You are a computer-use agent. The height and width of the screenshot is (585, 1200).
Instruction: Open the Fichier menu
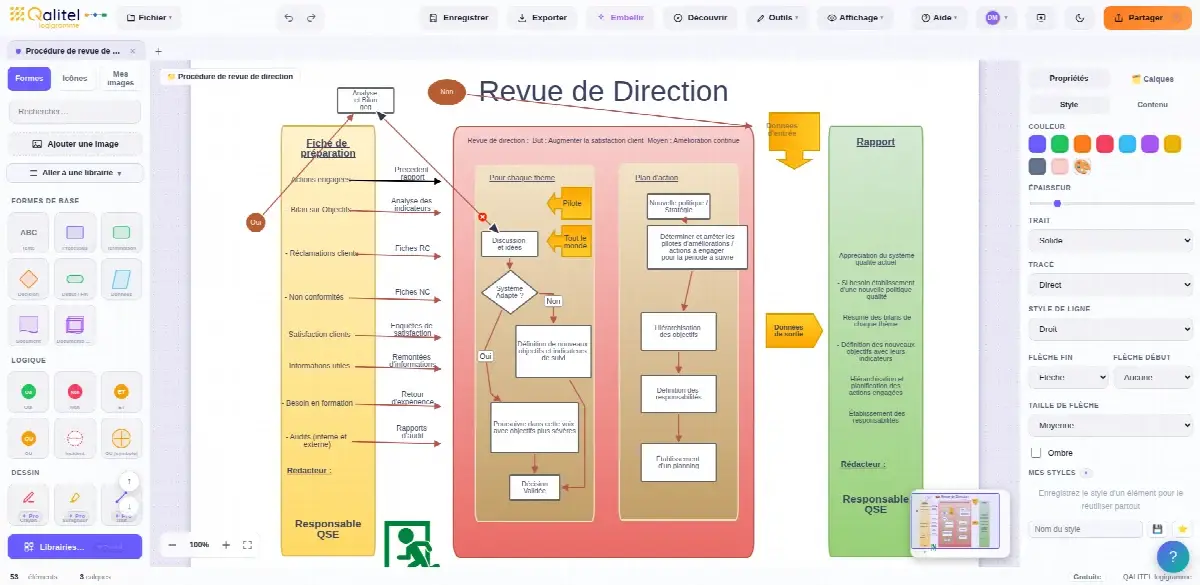coord(148,18)
